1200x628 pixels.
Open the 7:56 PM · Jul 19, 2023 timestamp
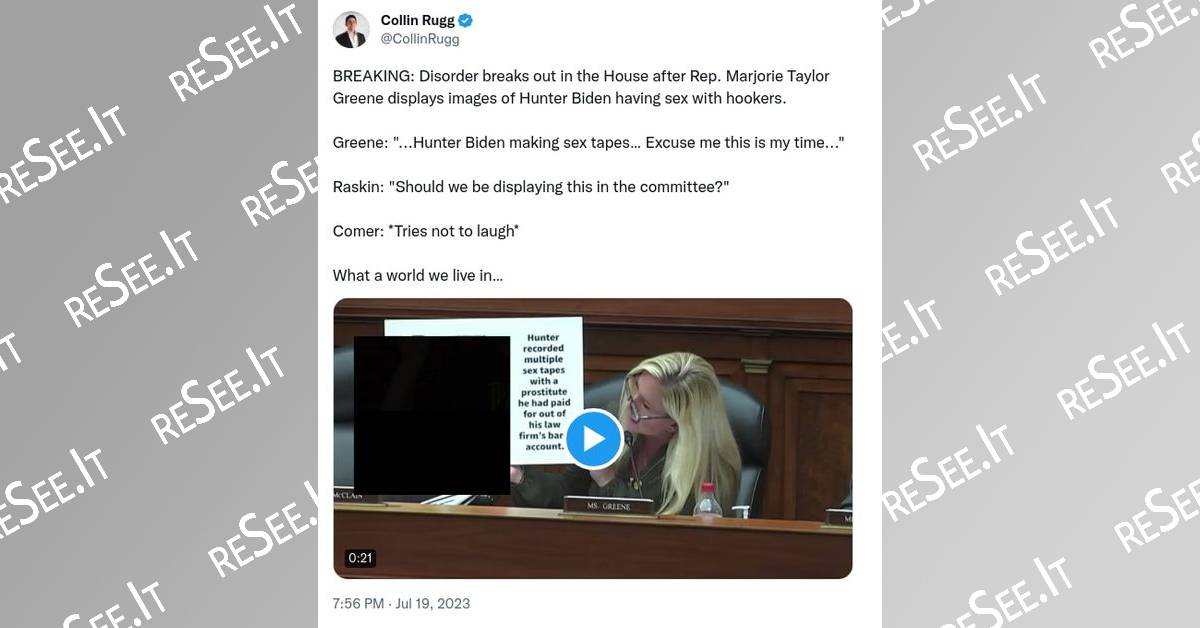pyautogui.click(x=401, y=603)
